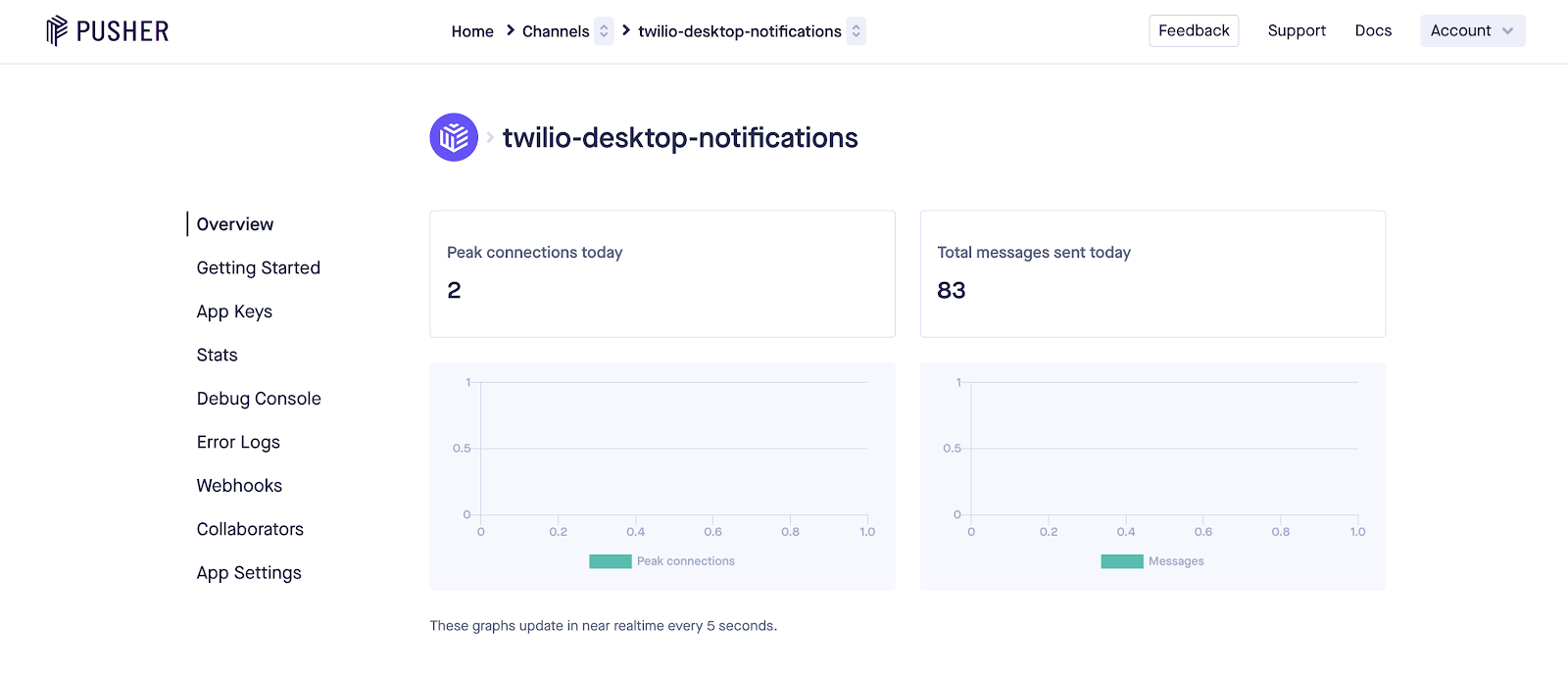Screen dimensions: 1568x674
Task: Open twilio-desktop-notifications app switcher arrows
Action: pyautogui.click(x=856, y=31)
